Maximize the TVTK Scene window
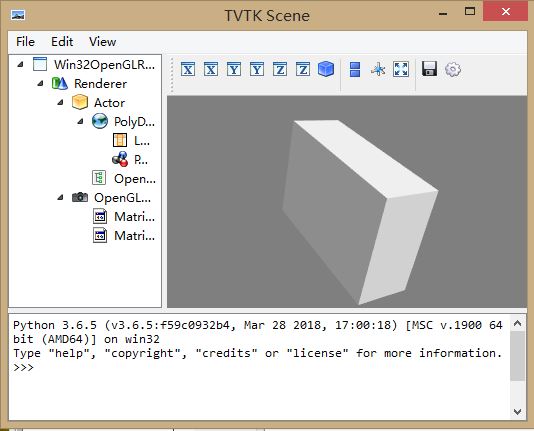The height and width of the screenshot is (431, 534). click(x=470, y=12)
